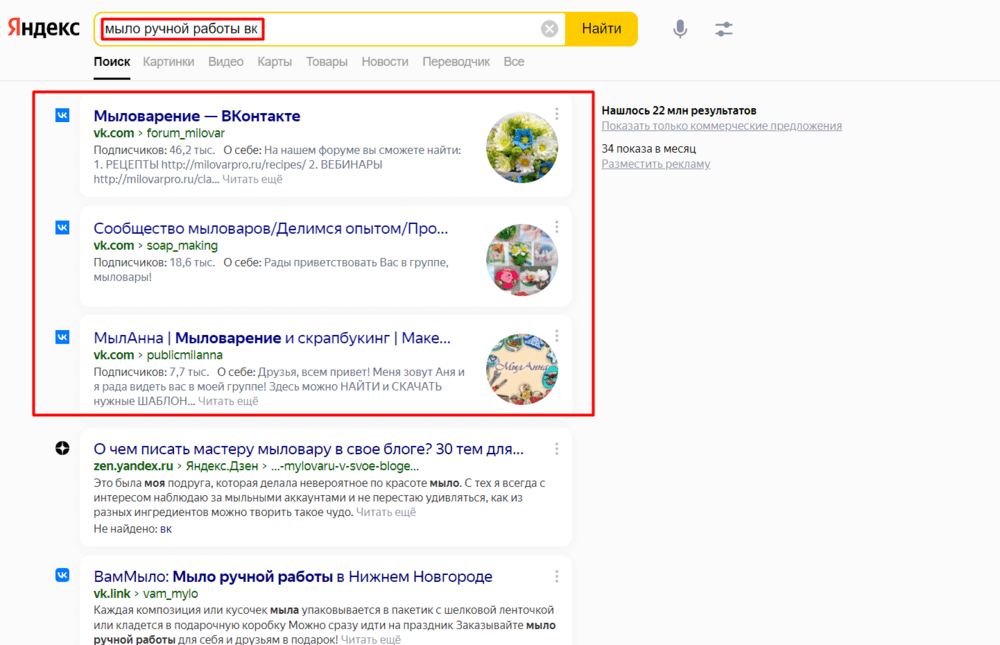Click Zen favicon next to blog result
The width and height of the screenshot is (1000, 645).
pyautogui.click(x=62, y=449)
